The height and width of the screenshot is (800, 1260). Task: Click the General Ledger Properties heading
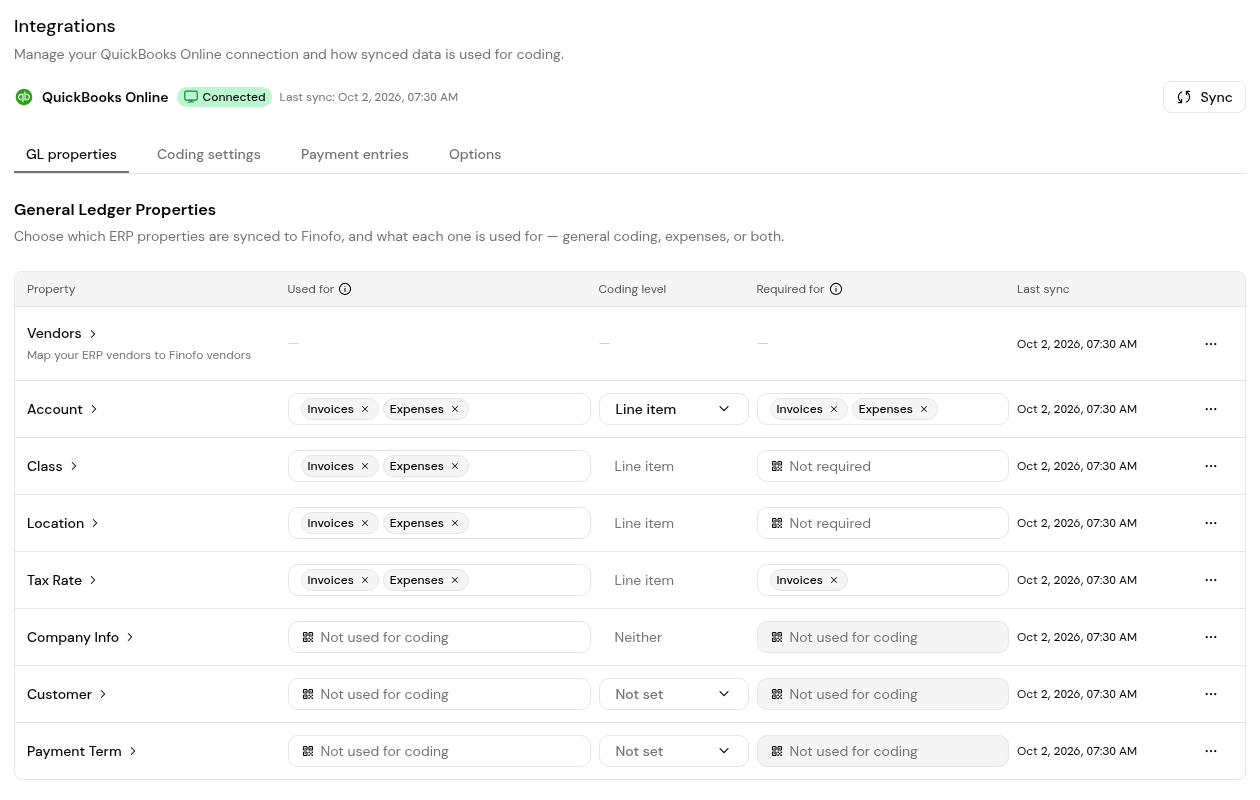(115, 210)
